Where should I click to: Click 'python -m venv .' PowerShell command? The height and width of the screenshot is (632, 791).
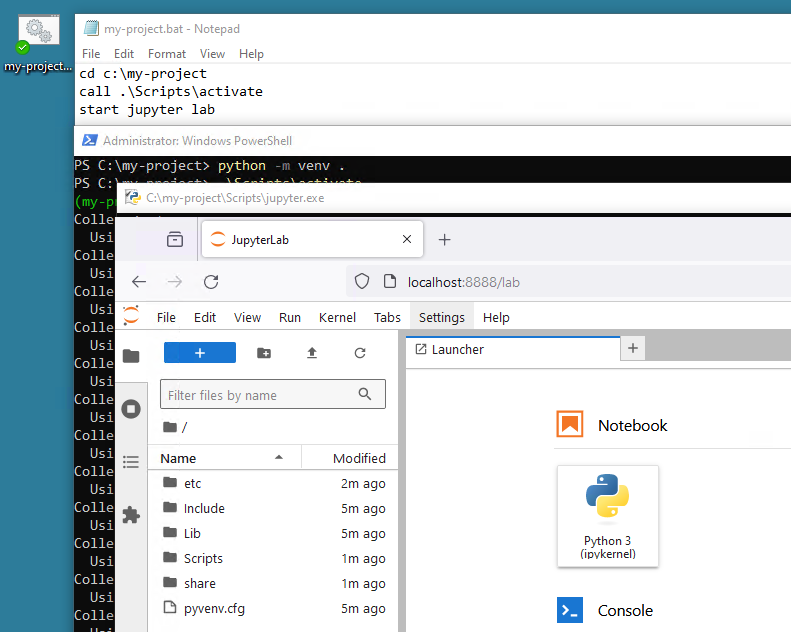(281, 165)
